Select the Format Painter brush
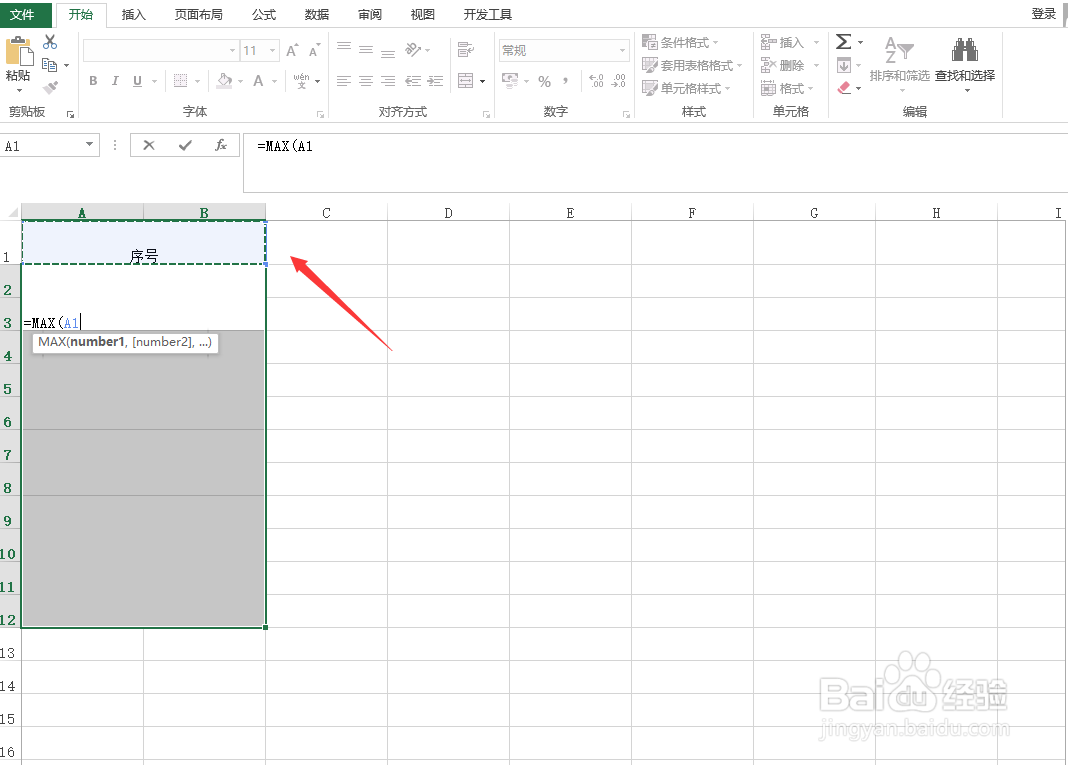The width and height of the screenshot is (1068, 765). (x=50, y=87)
